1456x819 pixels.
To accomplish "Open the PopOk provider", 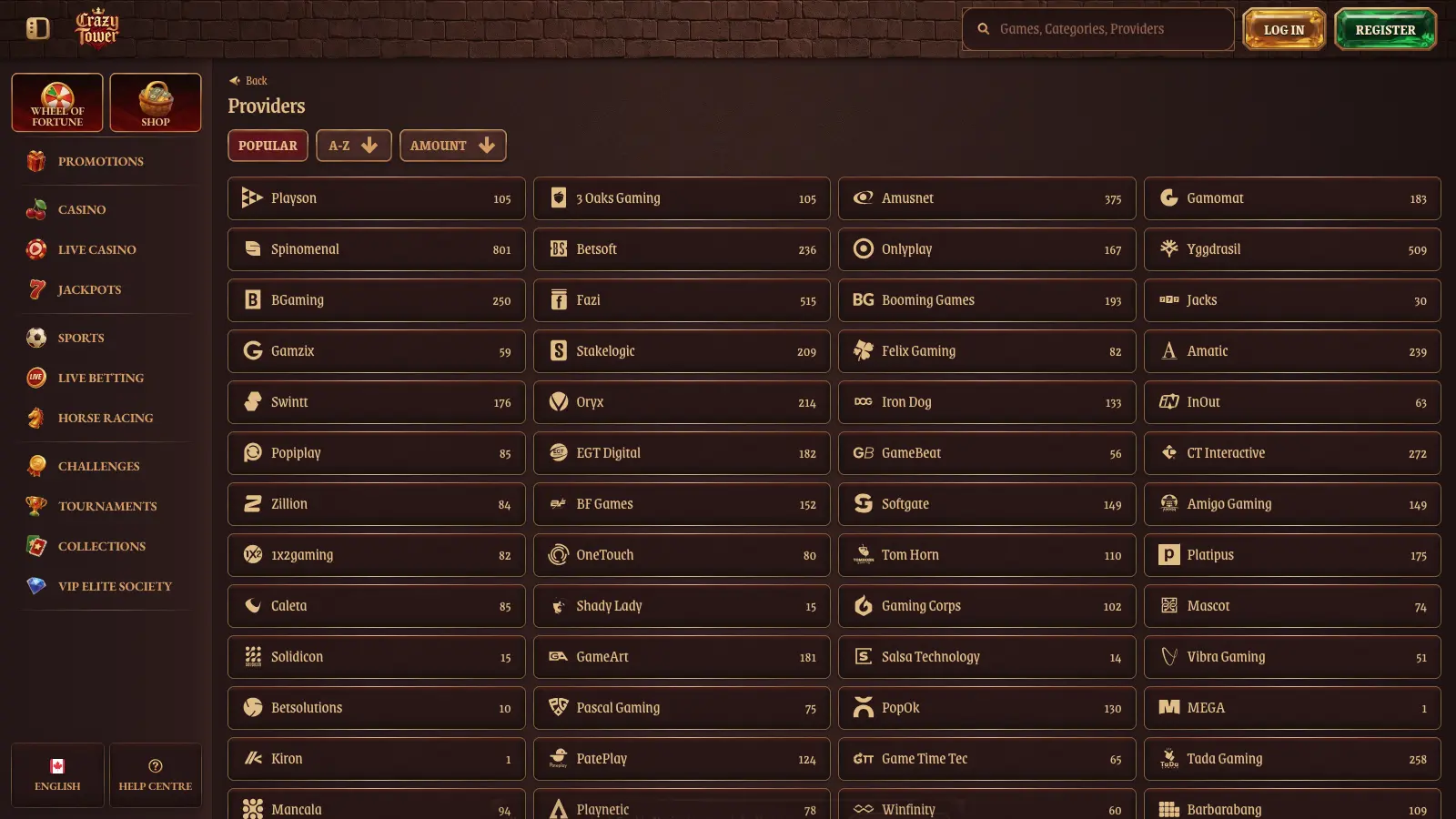I will (987, 708).
